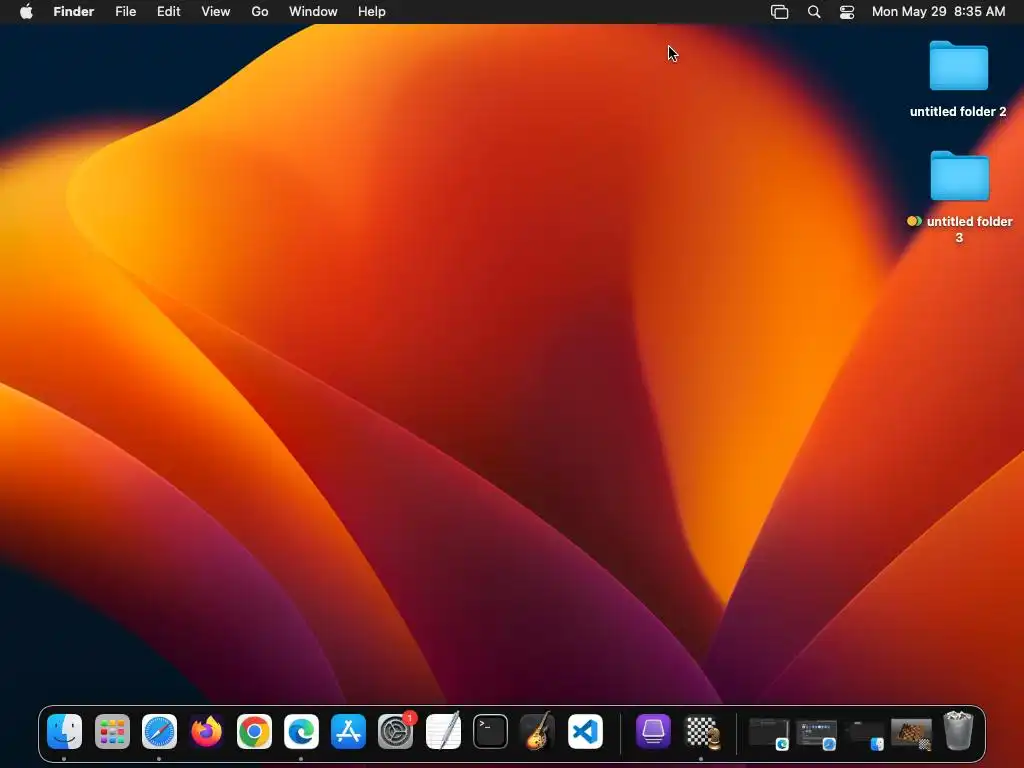Click the 'untitled folder 2' label

[958, 112]
